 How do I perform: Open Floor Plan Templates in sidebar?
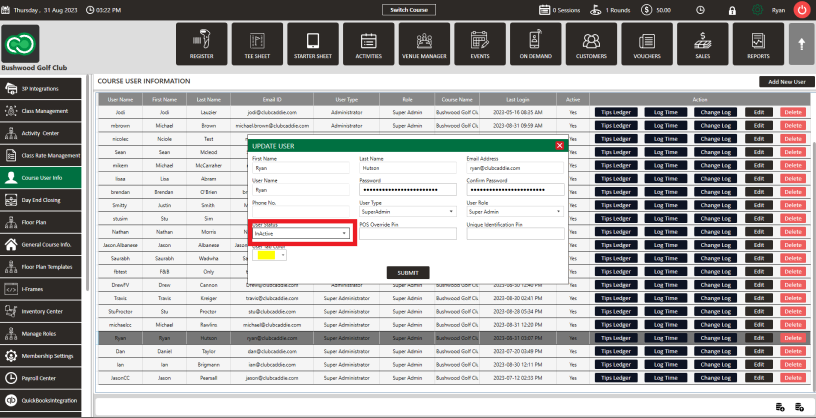tap(41, 267)
